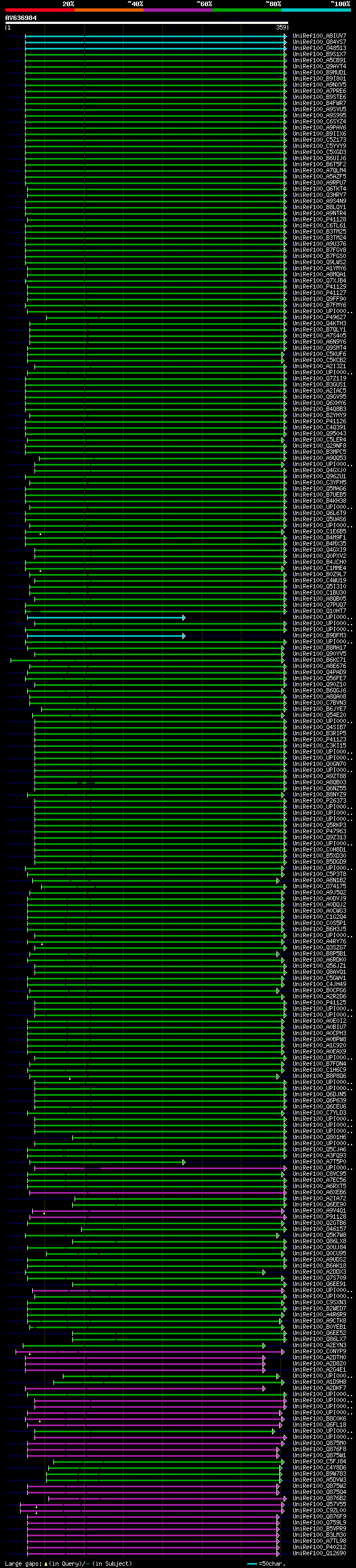This screenshot has width=356, height=1568.
Task: Open the UniRef100_B9STE6 label
Action: (319, 97)
